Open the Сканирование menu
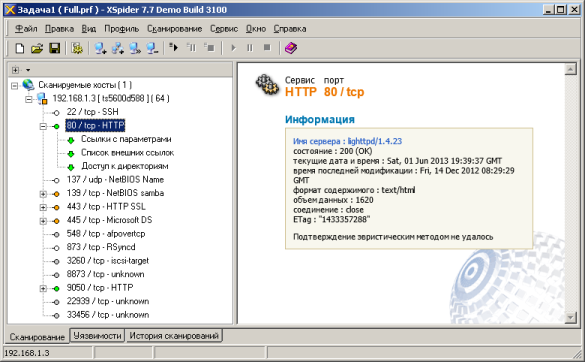The image size is (585, 362). (174, 29)
